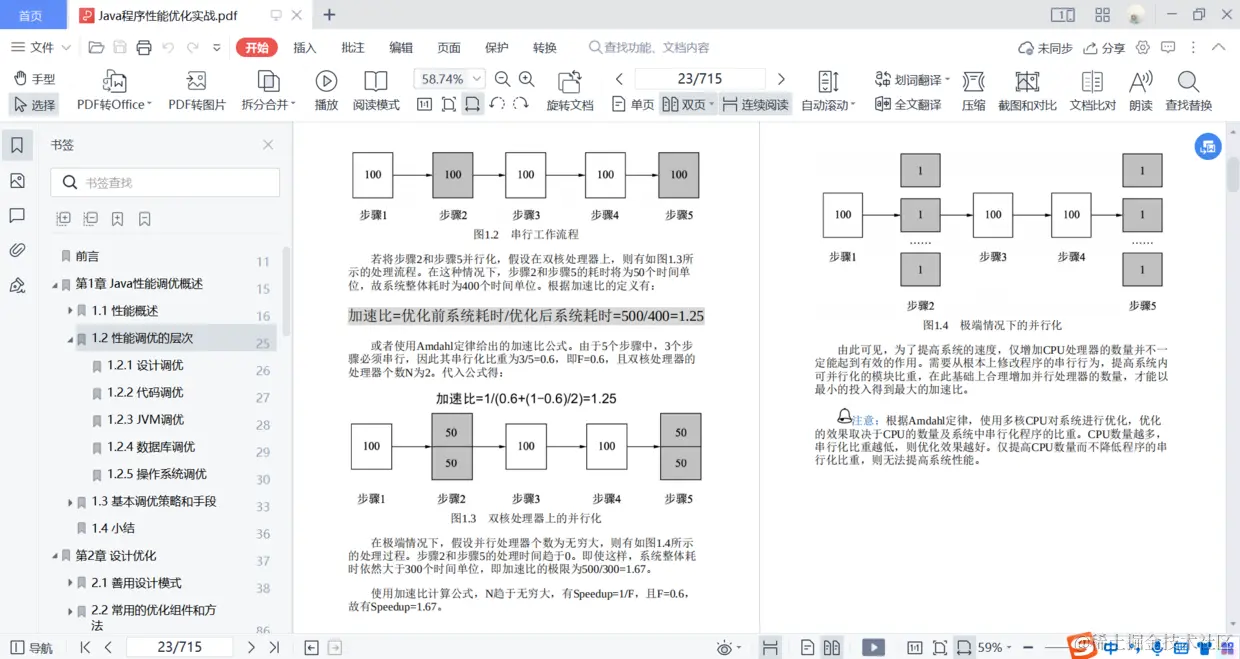Click the blue floating assistant icon

(x=1208, y=146)
